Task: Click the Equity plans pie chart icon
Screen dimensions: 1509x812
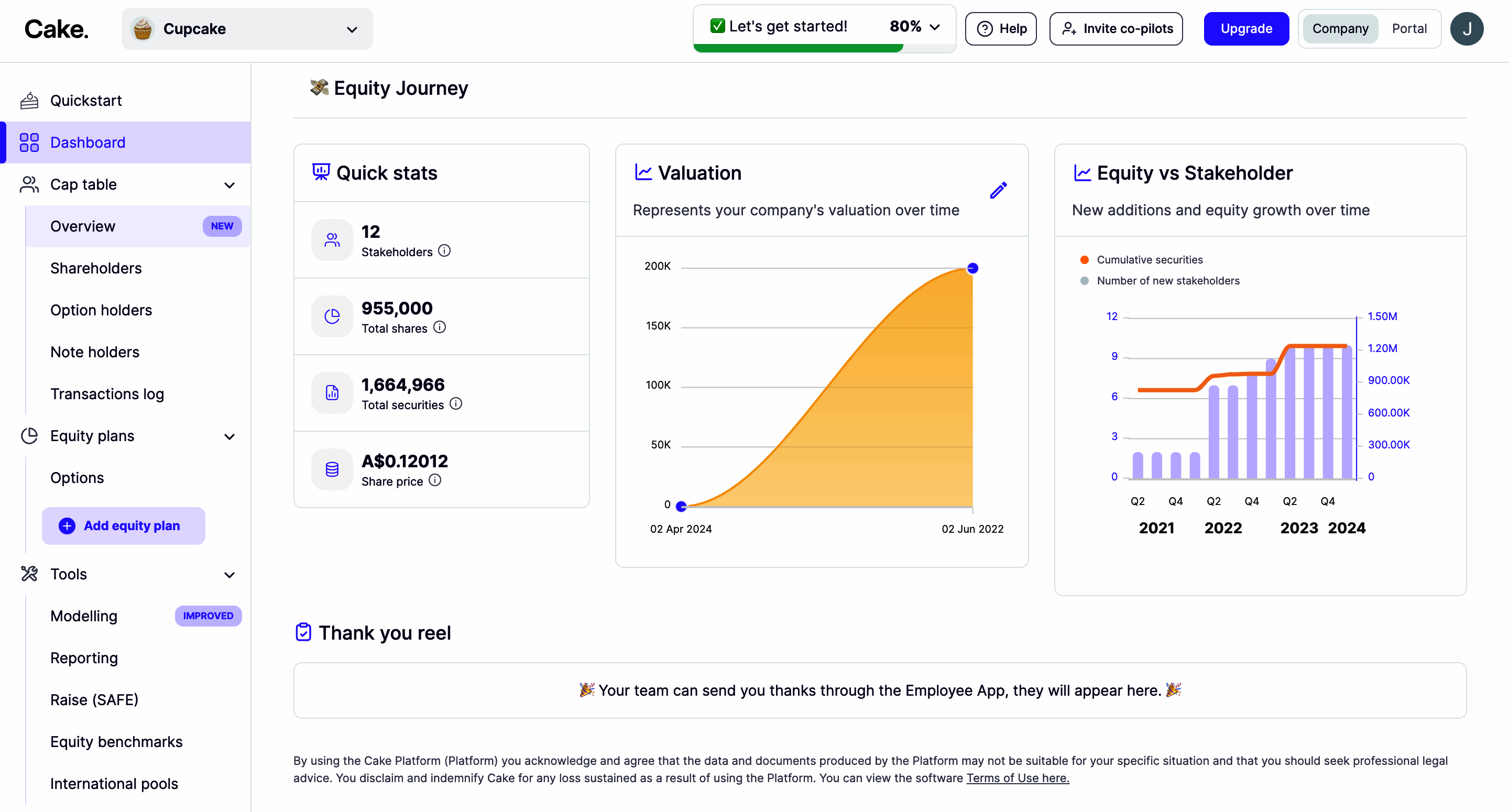Action: (29, 436)
